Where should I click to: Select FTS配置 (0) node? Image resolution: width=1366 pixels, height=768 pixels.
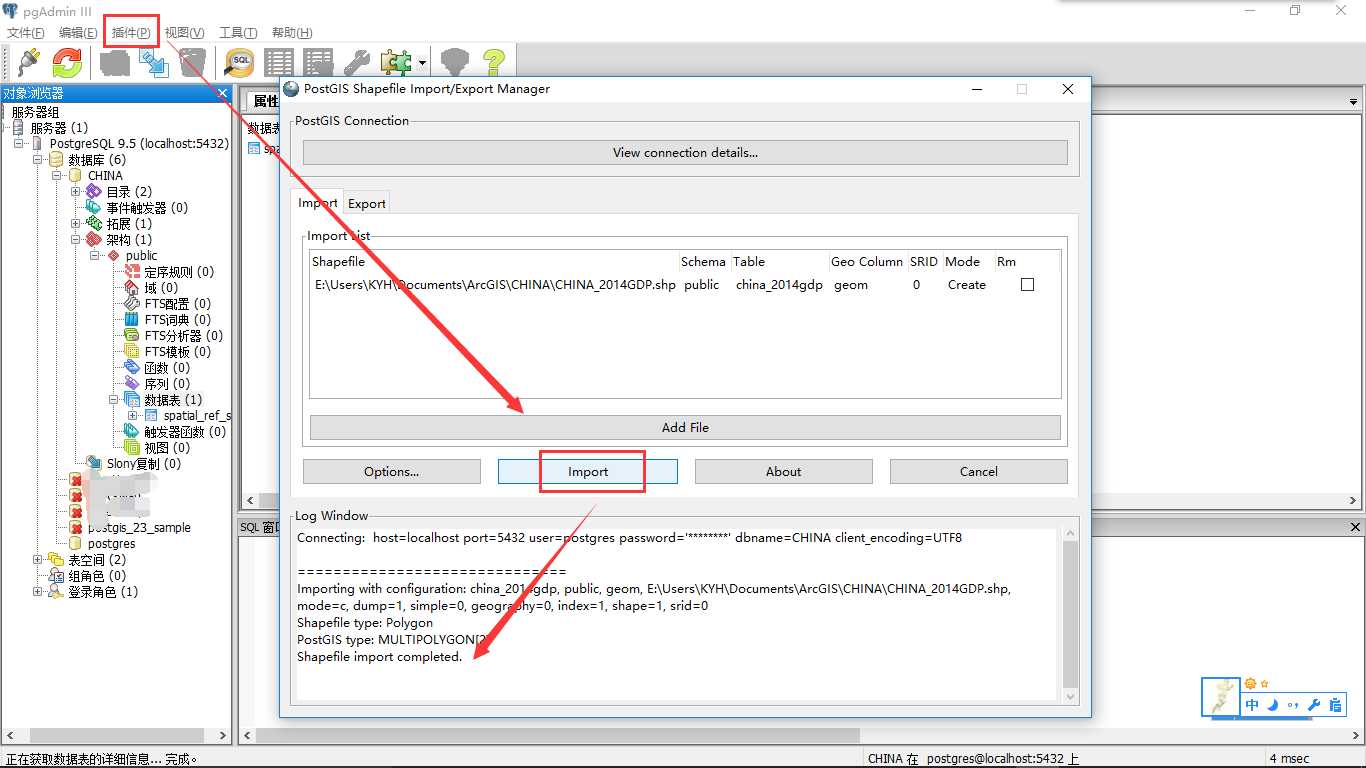[x=177, y=303]
